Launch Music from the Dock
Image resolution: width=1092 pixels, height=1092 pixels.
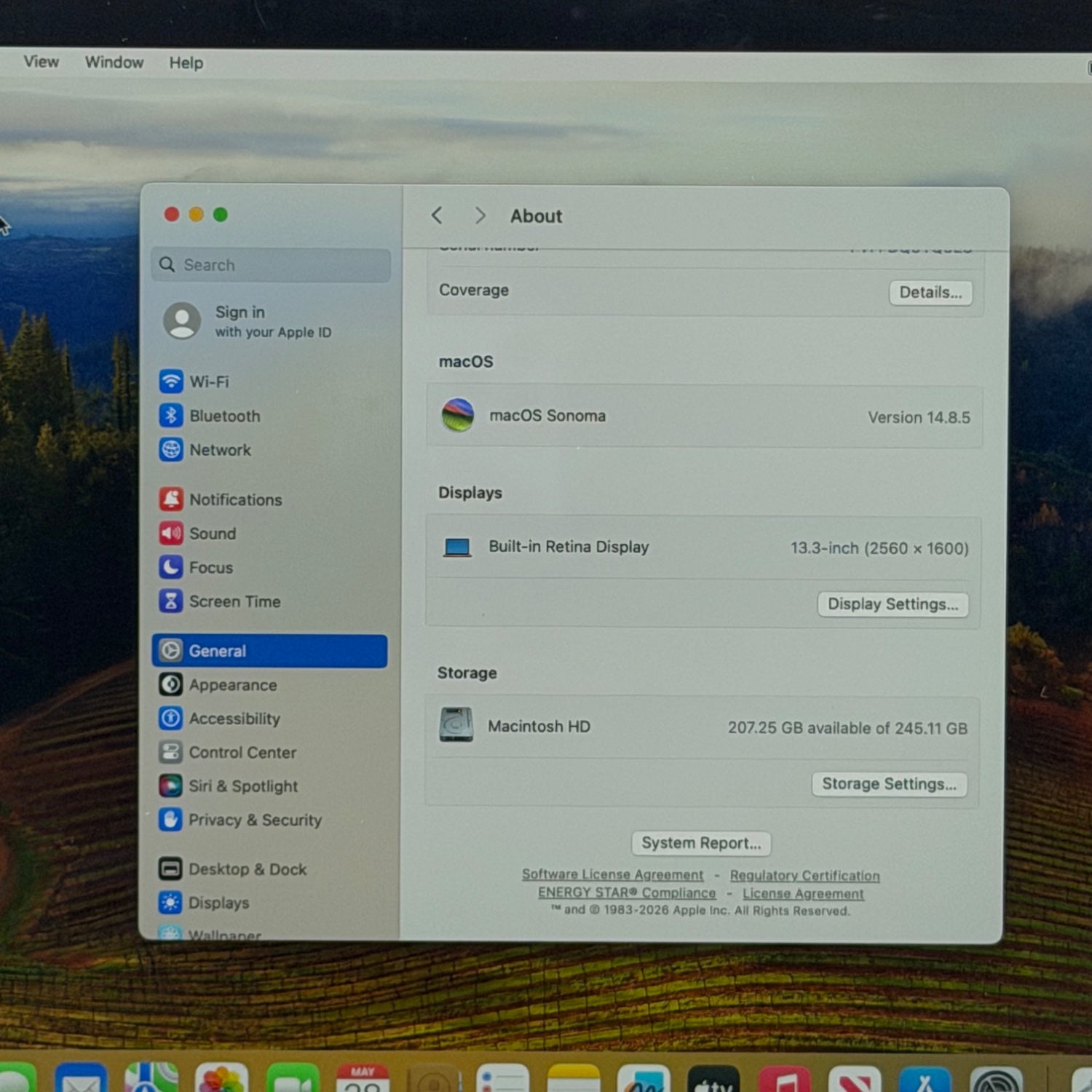click(x=785, y=1080)
